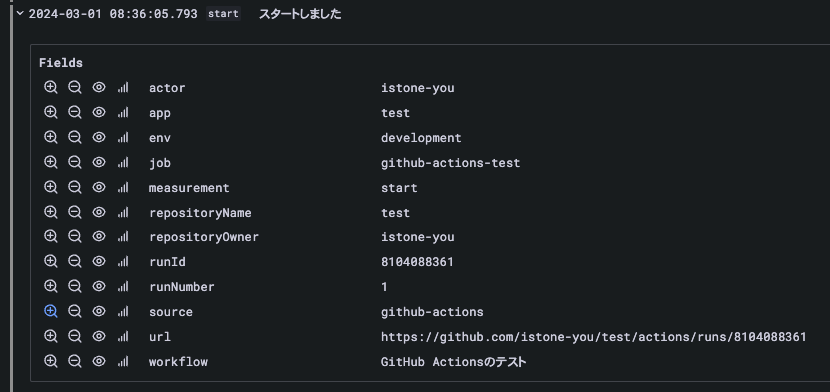Click the Fields section heading
The width and height of the screenshot is (830, 392).
point(61,63)
